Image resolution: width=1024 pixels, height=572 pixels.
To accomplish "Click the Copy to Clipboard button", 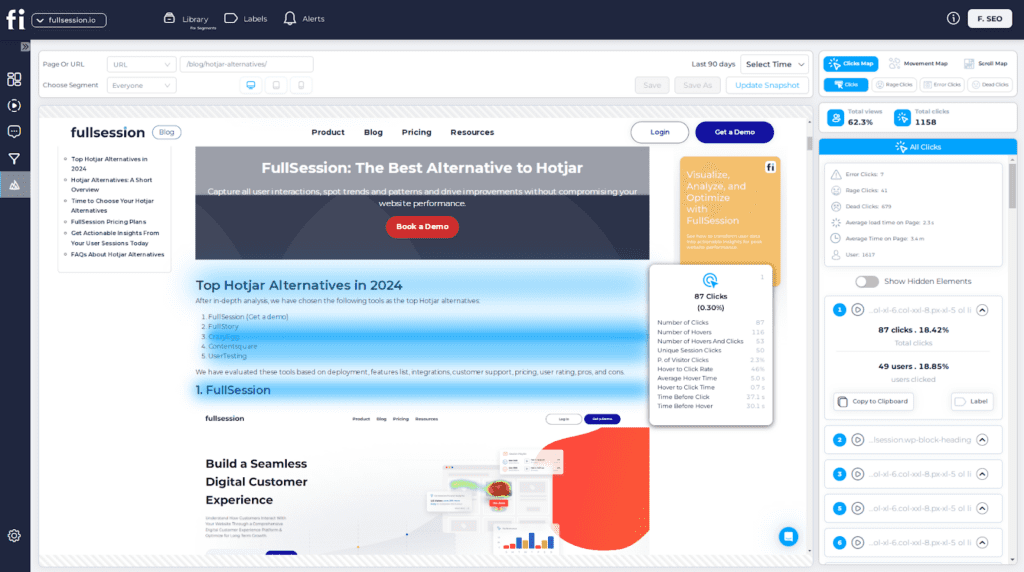I will tap(873, 401).
